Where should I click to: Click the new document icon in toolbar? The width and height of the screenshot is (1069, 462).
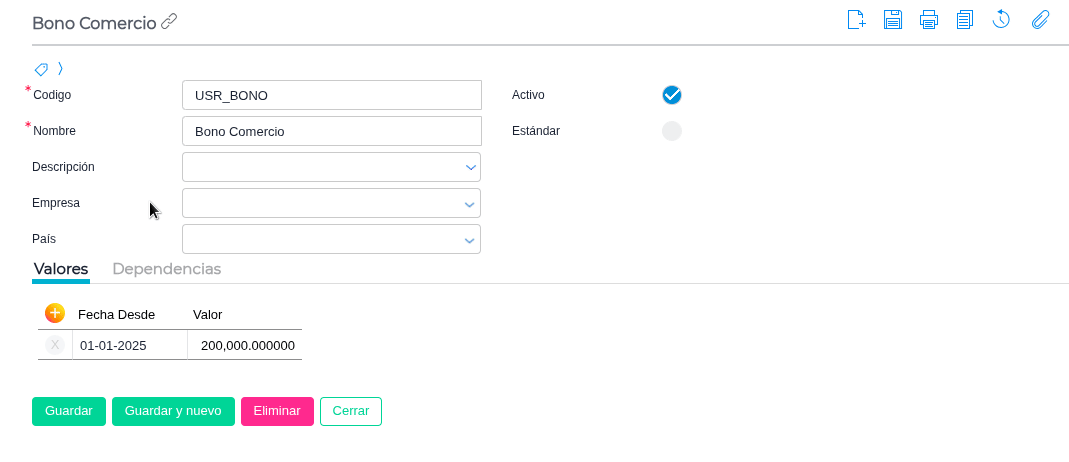click(856, 19)
